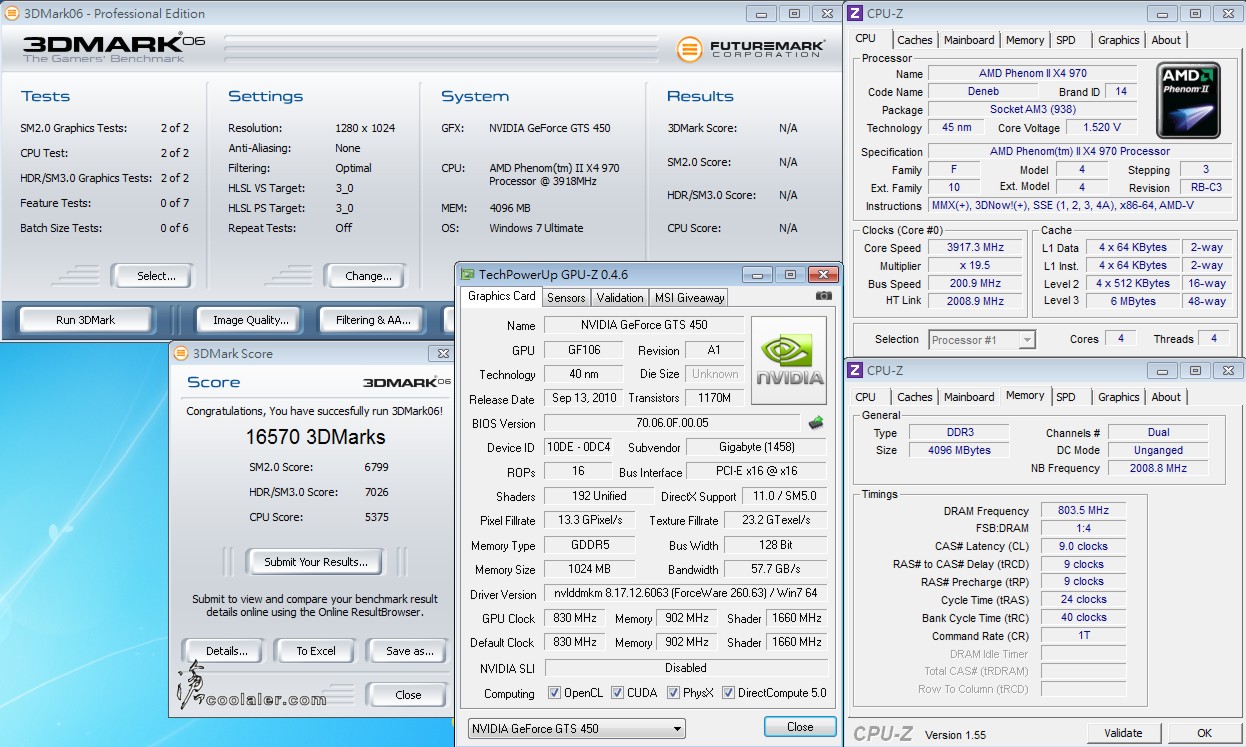Open the Mainboard tab in top CPU-Z
Screen dimensions: 1246x747
(x=969, y=40)
